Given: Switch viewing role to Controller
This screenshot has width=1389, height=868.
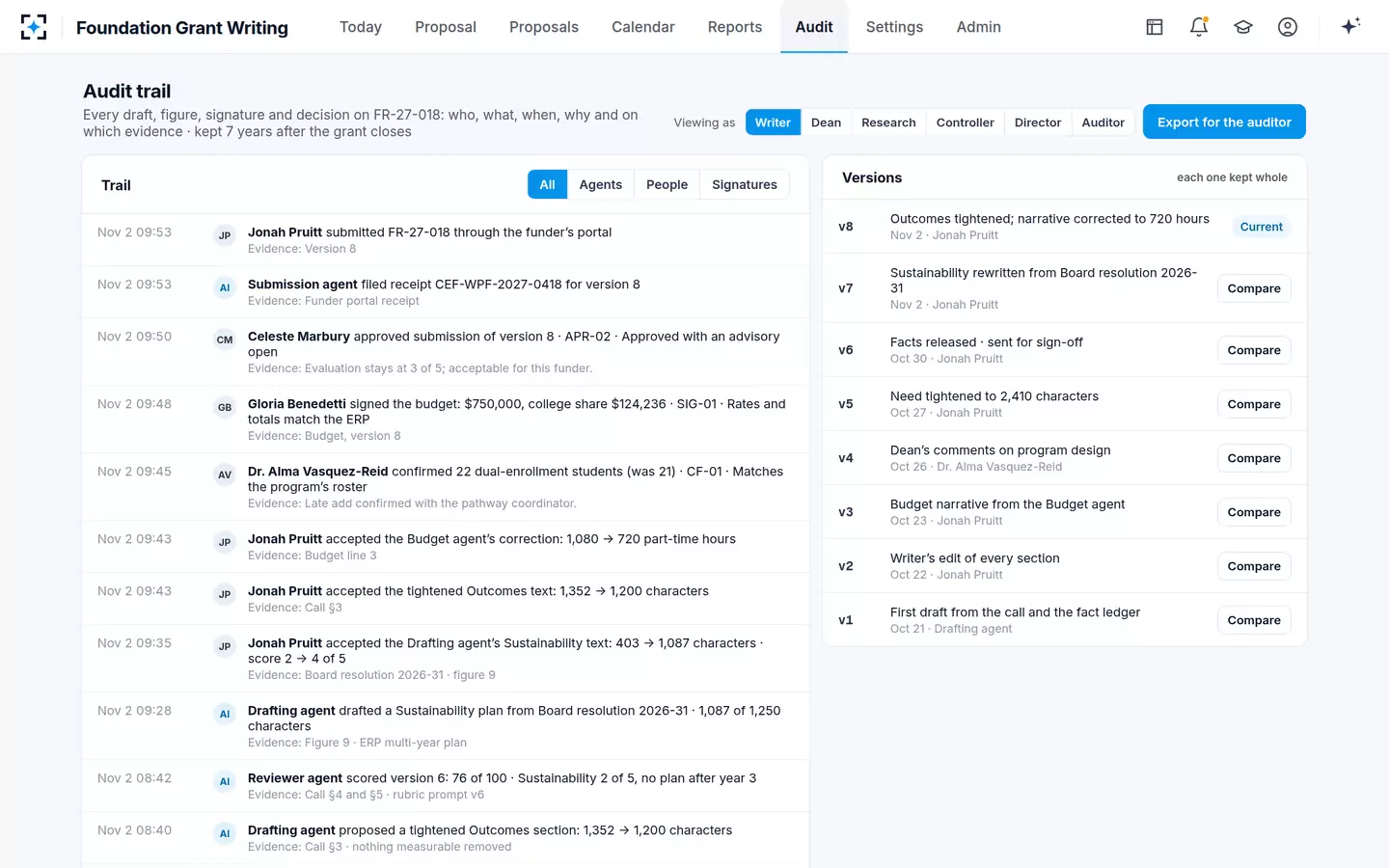Looking at the screenshot, I should (x=965, y=122).
